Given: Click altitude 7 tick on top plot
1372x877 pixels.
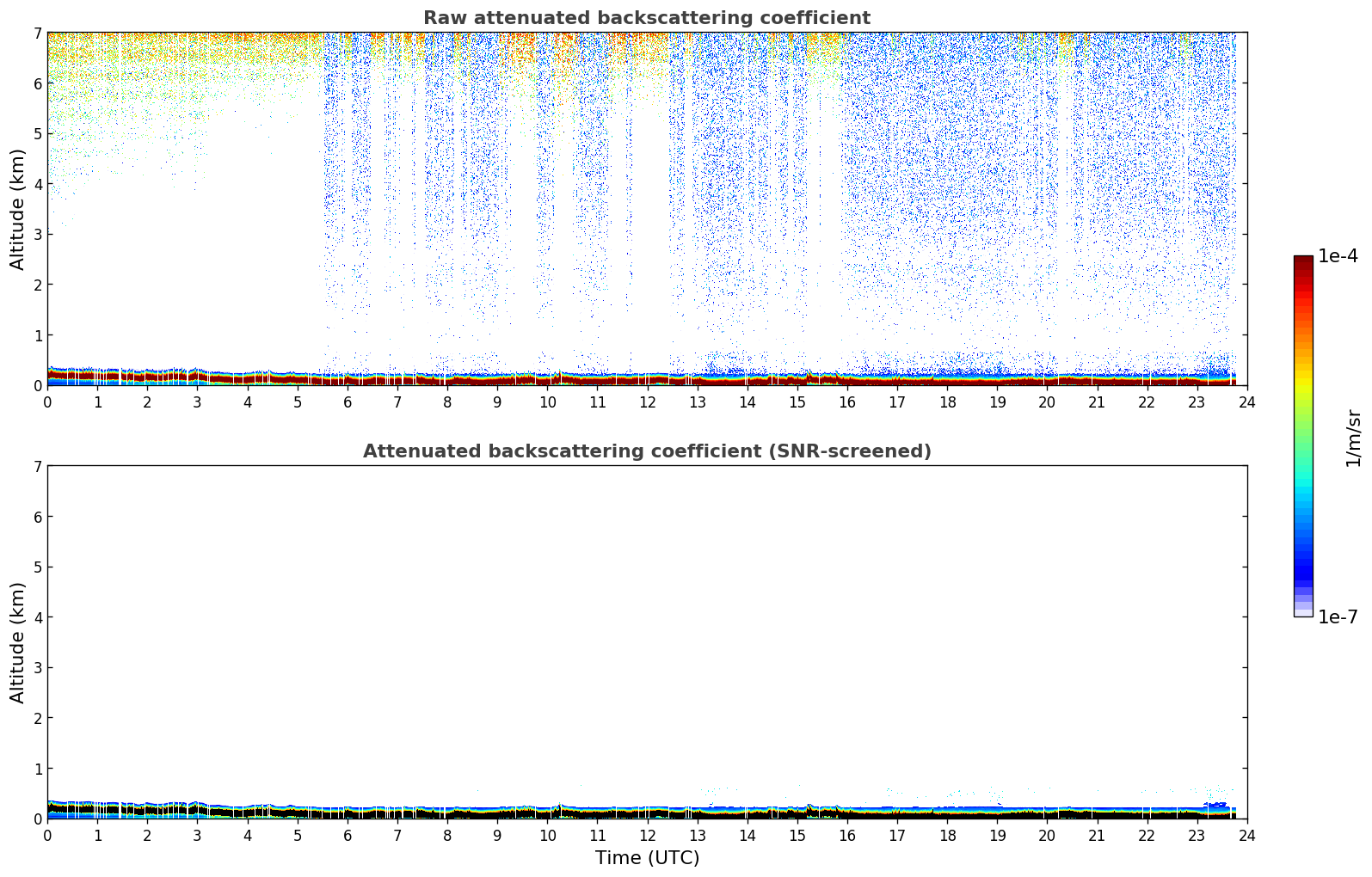Looking at the screenshot, I should point(37,33).
